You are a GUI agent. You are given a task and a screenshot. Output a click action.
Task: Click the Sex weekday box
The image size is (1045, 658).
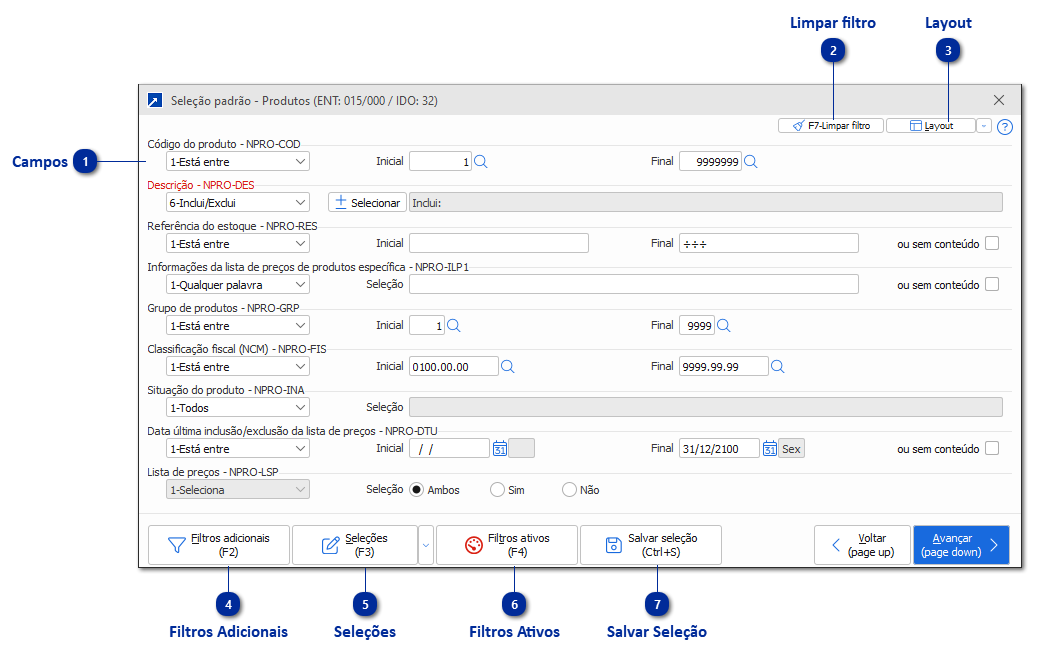click(792, 449)
